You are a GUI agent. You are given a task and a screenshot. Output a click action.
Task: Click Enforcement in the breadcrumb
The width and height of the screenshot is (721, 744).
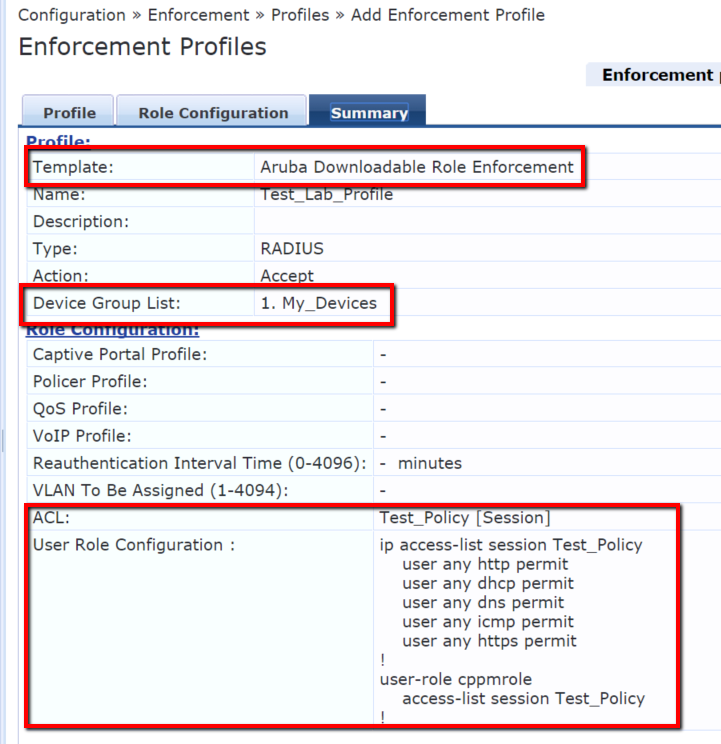pyautogui.click(x=198, y=15)
